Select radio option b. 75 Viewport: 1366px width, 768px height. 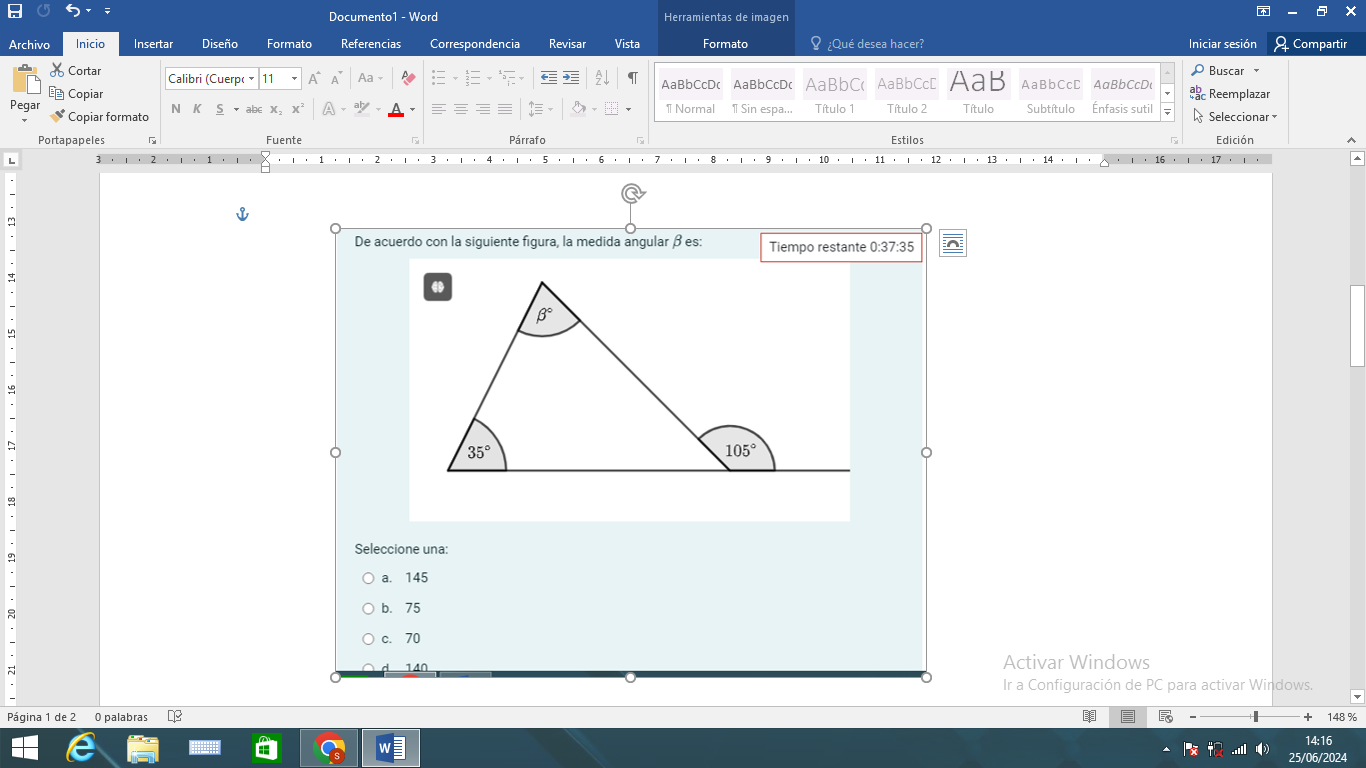coord(368,608)
